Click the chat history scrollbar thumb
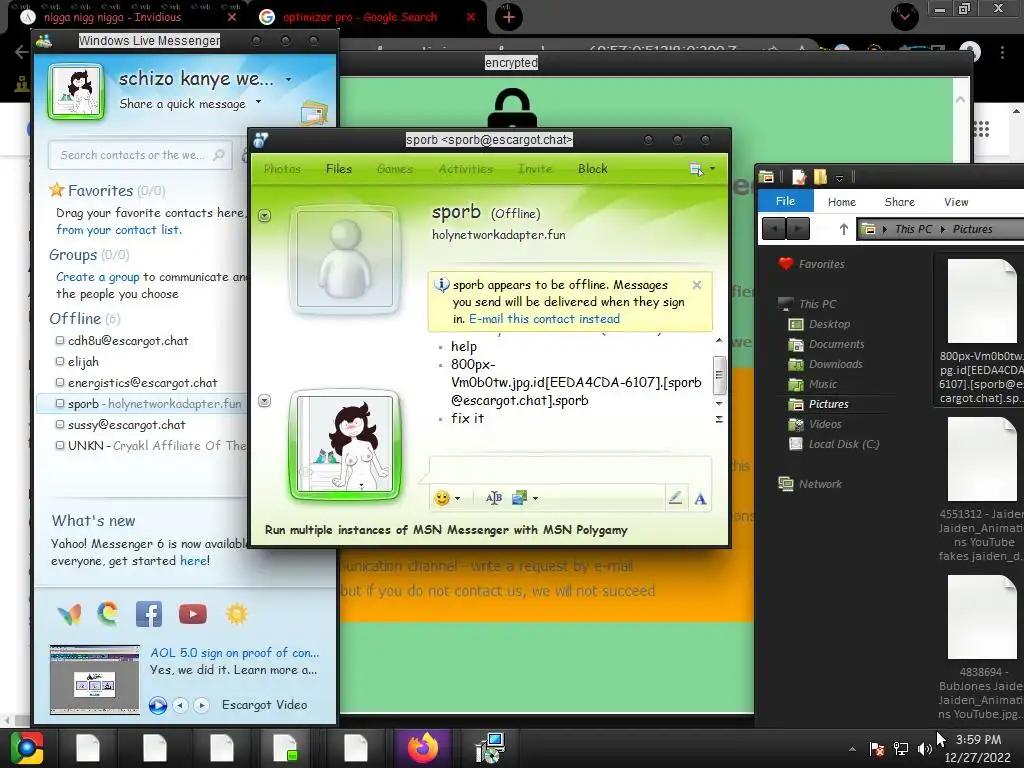Screen dimensions: 1024x768 tap(719, 376)
